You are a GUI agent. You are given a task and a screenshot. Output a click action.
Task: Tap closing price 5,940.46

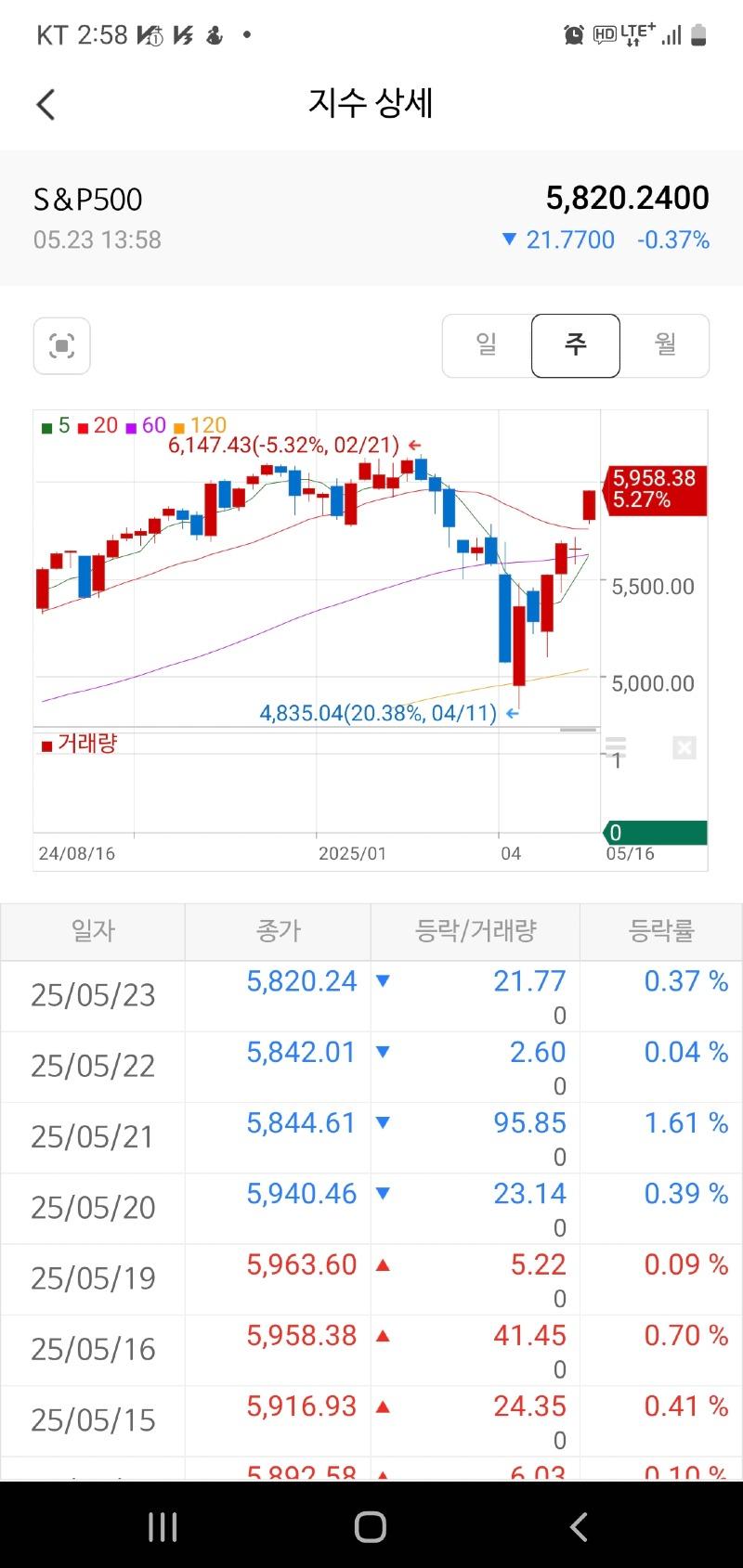tap(302, 1194)
